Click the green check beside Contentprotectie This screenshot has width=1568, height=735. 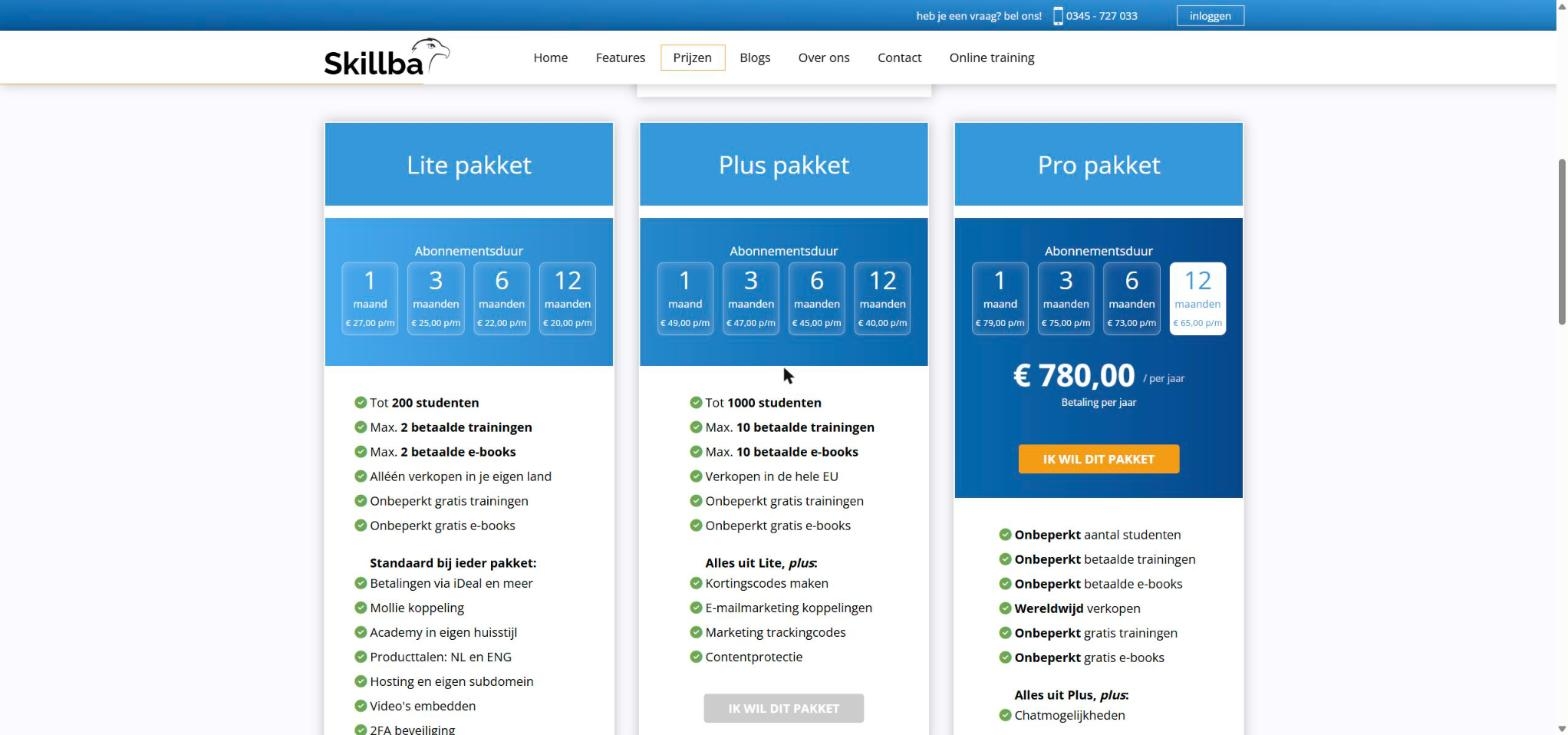(696, 657)
